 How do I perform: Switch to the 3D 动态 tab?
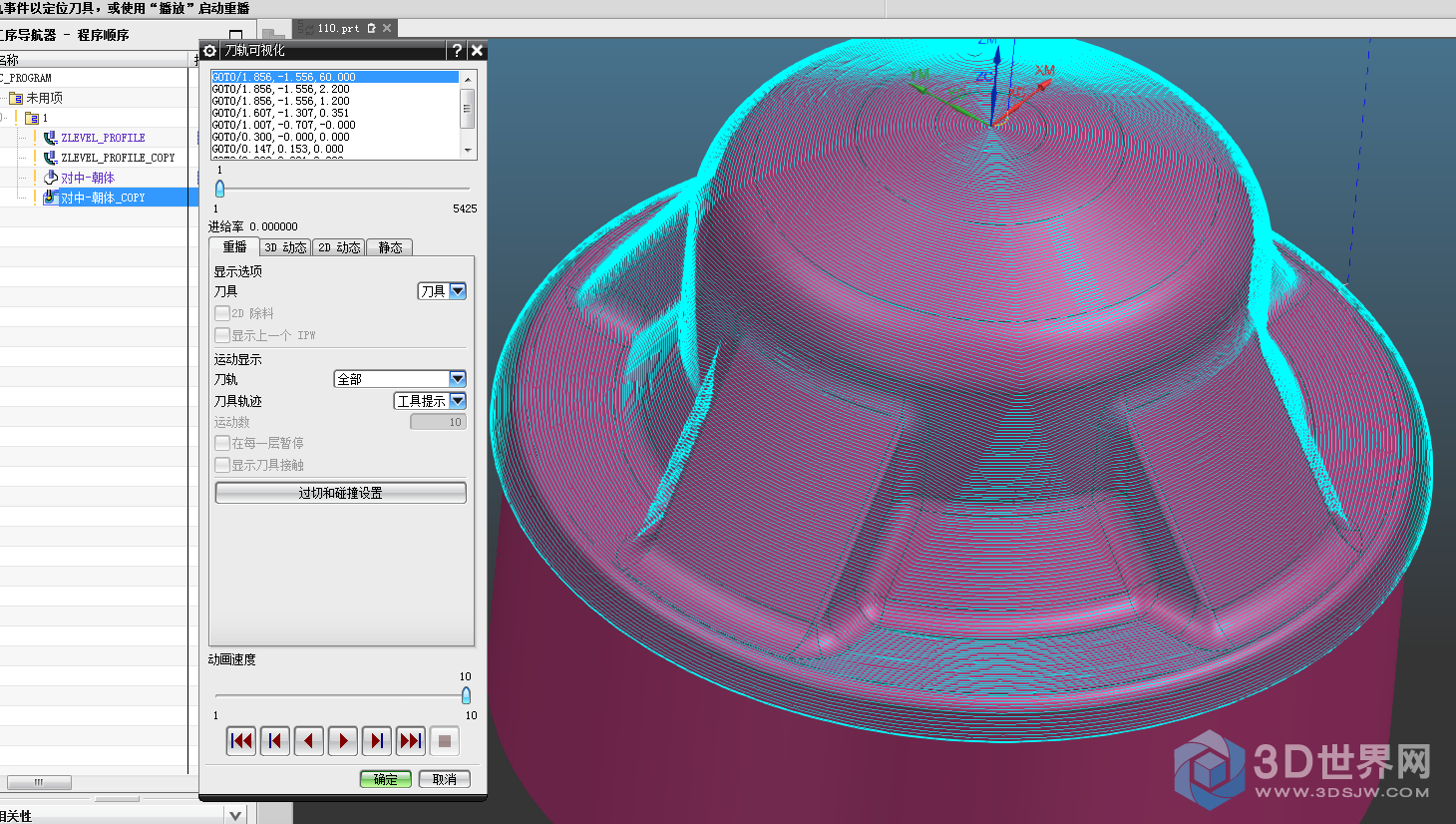click(285, 247)
